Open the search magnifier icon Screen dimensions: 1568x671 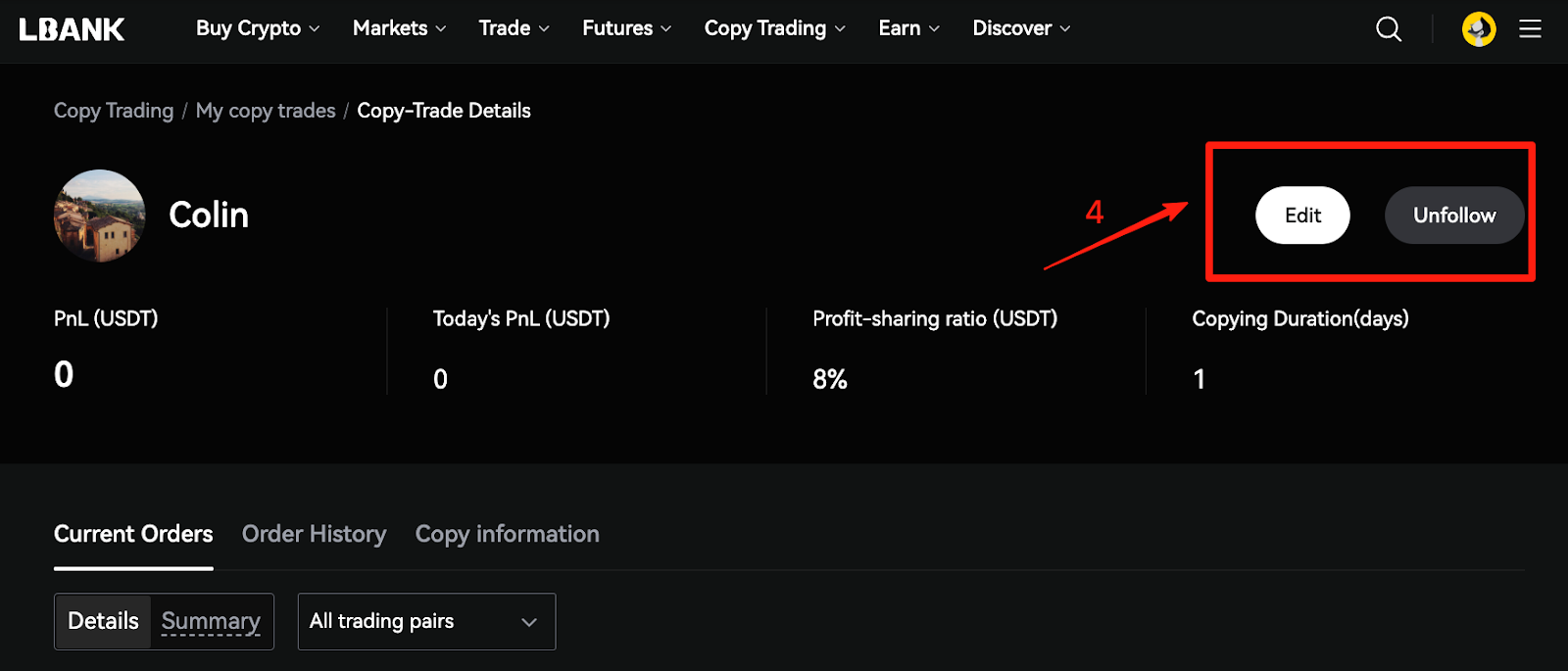1389,29
